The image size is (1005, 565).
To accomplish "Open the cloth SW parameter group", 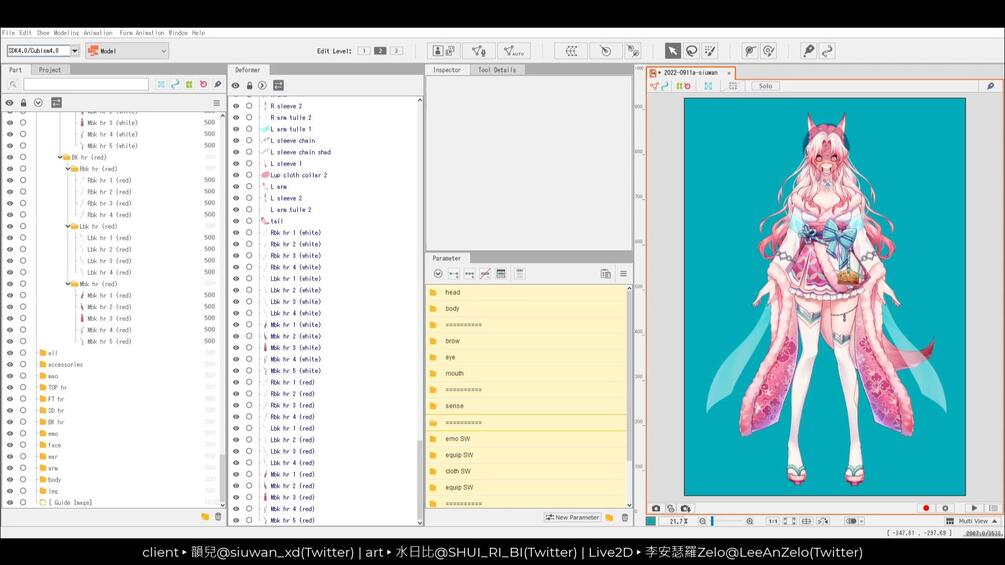I will pyautogui.click(x=526, y=471).
